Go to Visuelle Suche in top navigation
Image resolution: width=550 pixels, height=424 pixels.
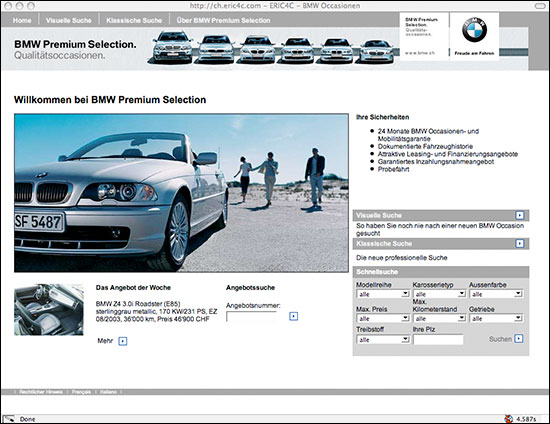(x=68, y=20)
